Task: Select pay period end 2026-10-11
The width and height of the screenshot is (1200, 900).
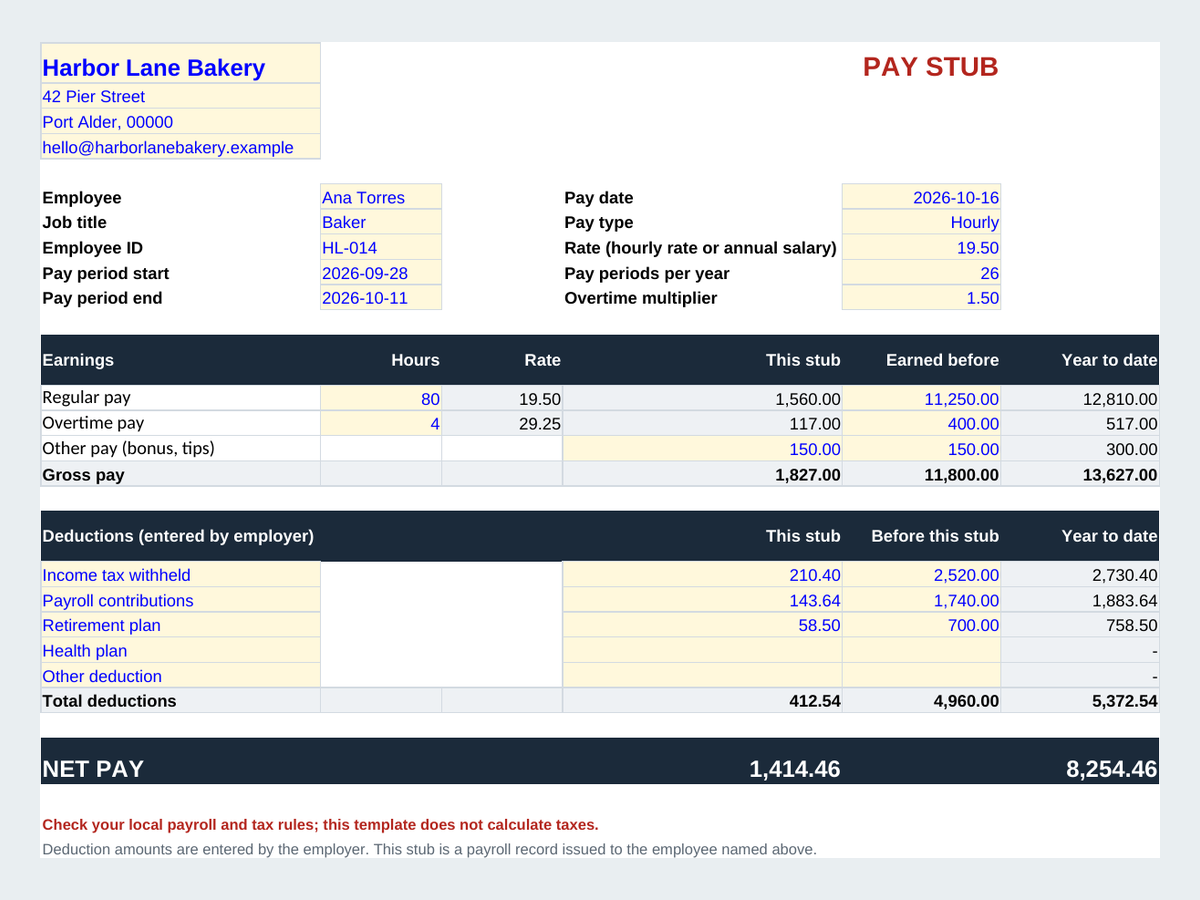Action: (381, 298)
